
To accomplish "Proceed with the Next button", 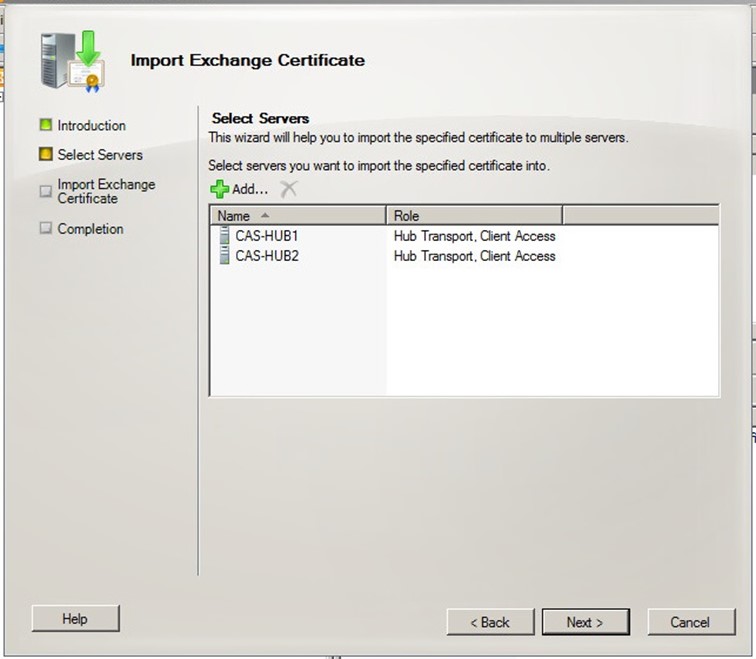I will point(585,622).
